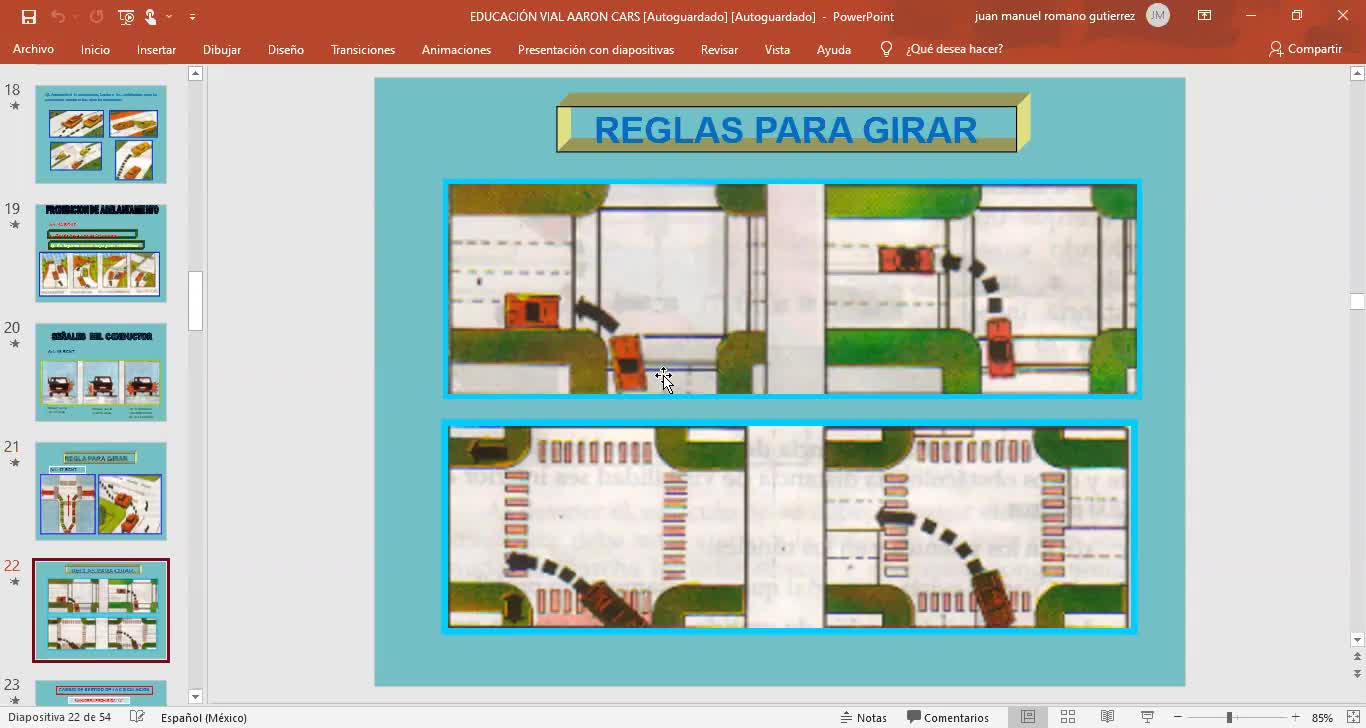Switch to Normal view icon
This screenshot has height=728, width=1366.
pyautogui.click(x=1028, y=717)
